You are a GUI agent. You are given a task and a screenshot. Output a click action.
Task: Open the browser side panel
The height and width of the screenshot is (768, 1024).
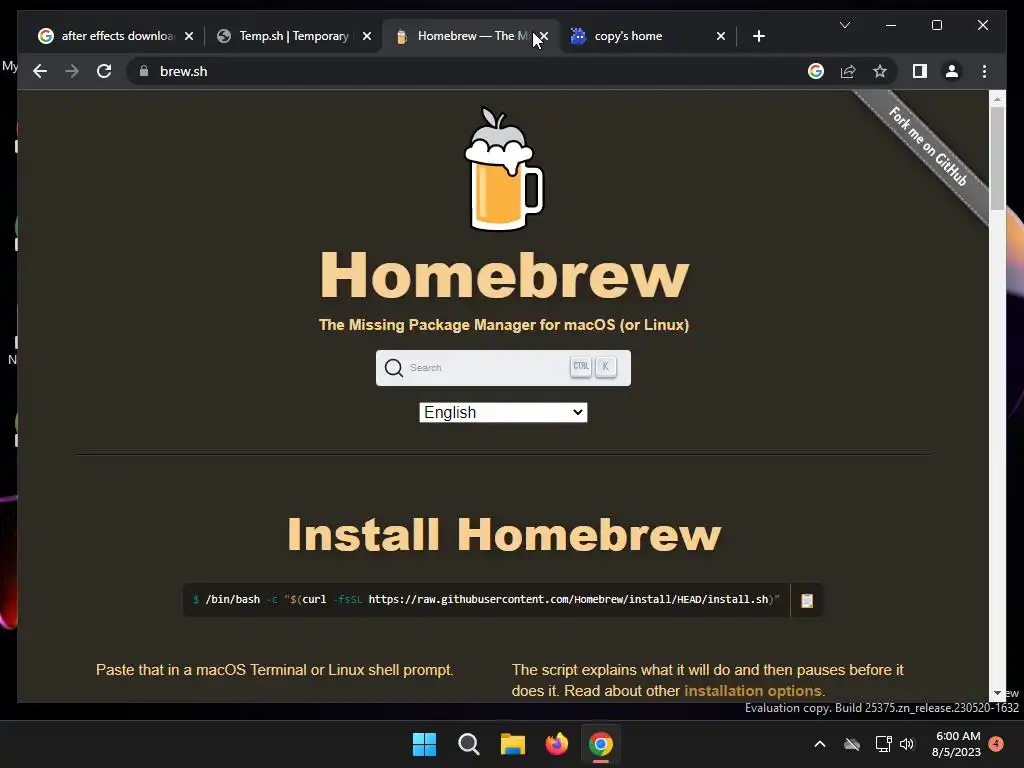[x=920, y=71]
